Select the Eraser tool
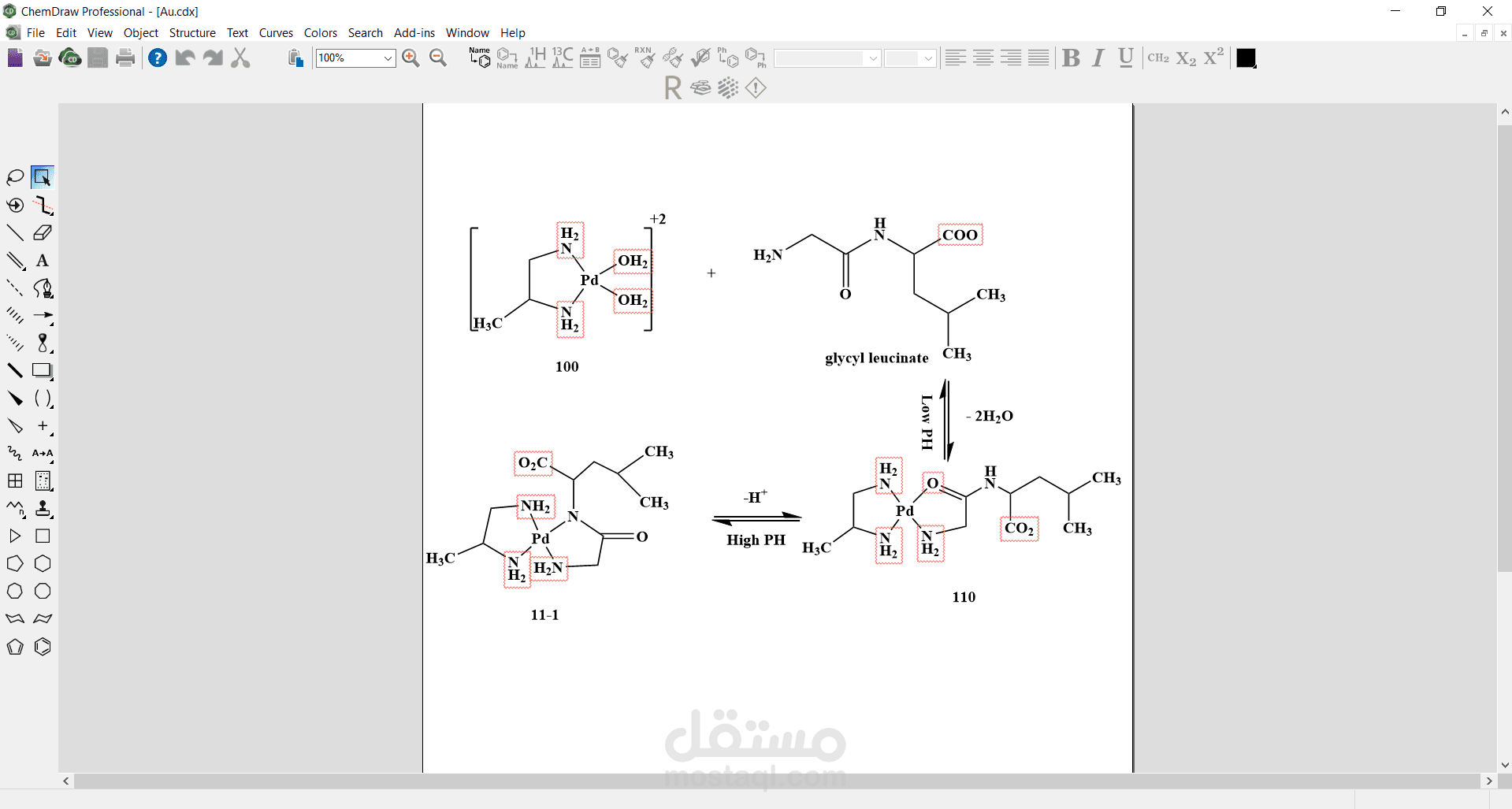 (x=43, y=233)
